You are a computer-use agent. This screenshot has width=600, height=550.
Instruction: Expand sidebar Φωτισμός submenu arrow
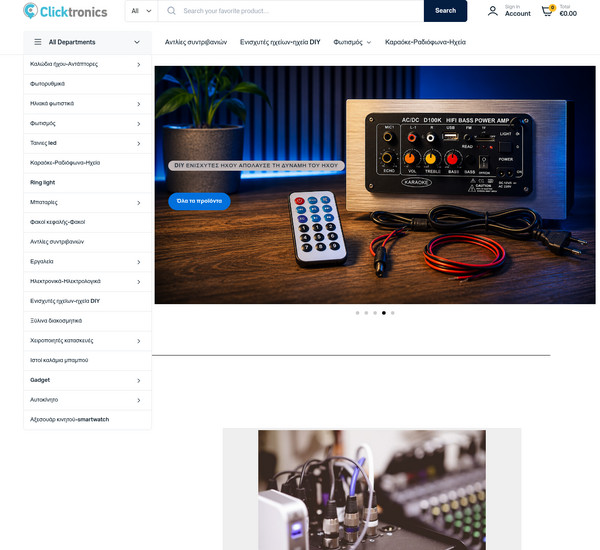point(139,124)
